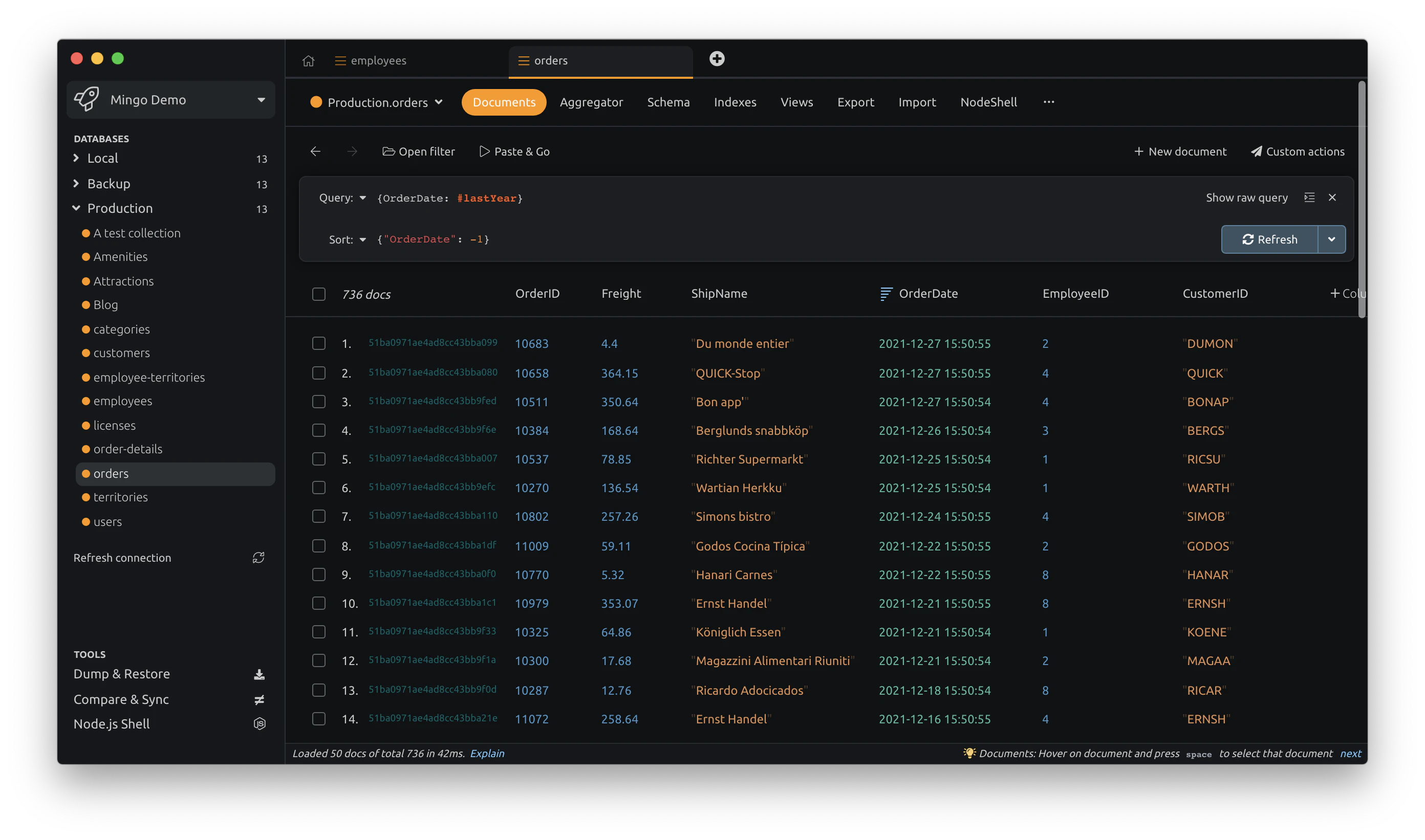The image size is (1425, 840).
Task: Check the row for Ricardo Adocicados
Action: (319, 690)
